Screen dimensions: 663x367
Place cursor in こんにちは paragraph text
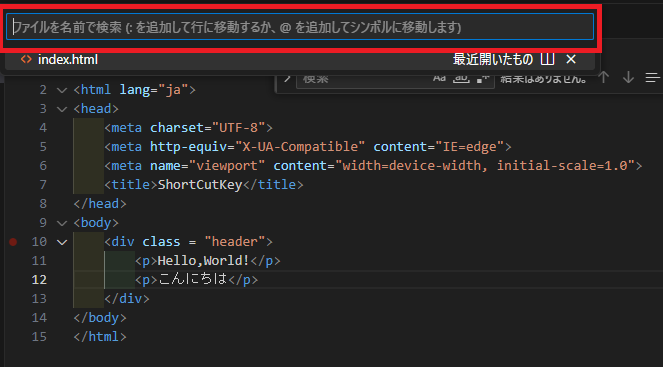coord(192,279)
